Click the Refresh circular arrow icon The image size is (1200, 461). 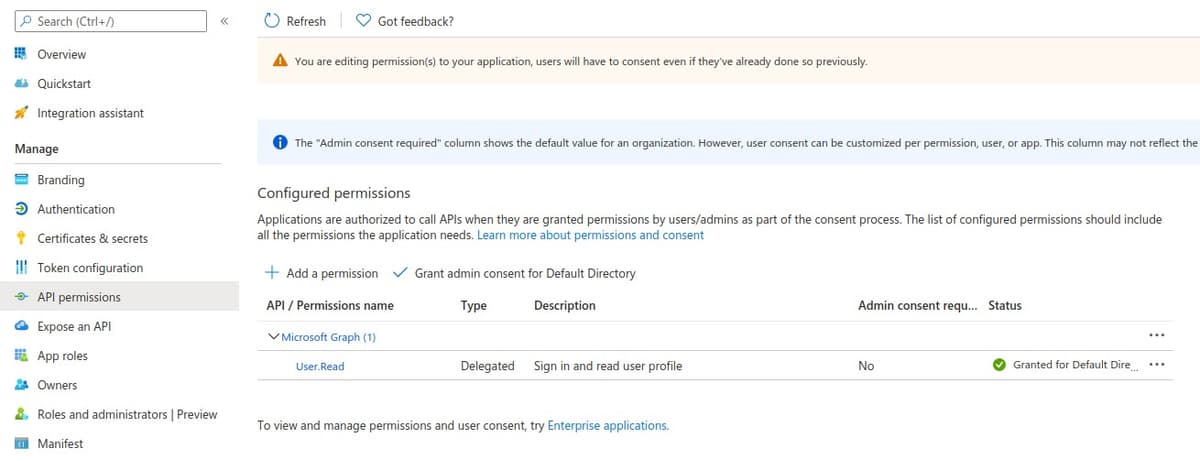(272, 21)
